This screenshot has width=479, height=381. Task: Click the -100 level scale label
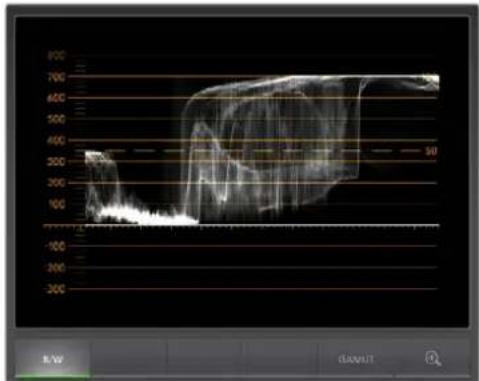pos(55,247)
